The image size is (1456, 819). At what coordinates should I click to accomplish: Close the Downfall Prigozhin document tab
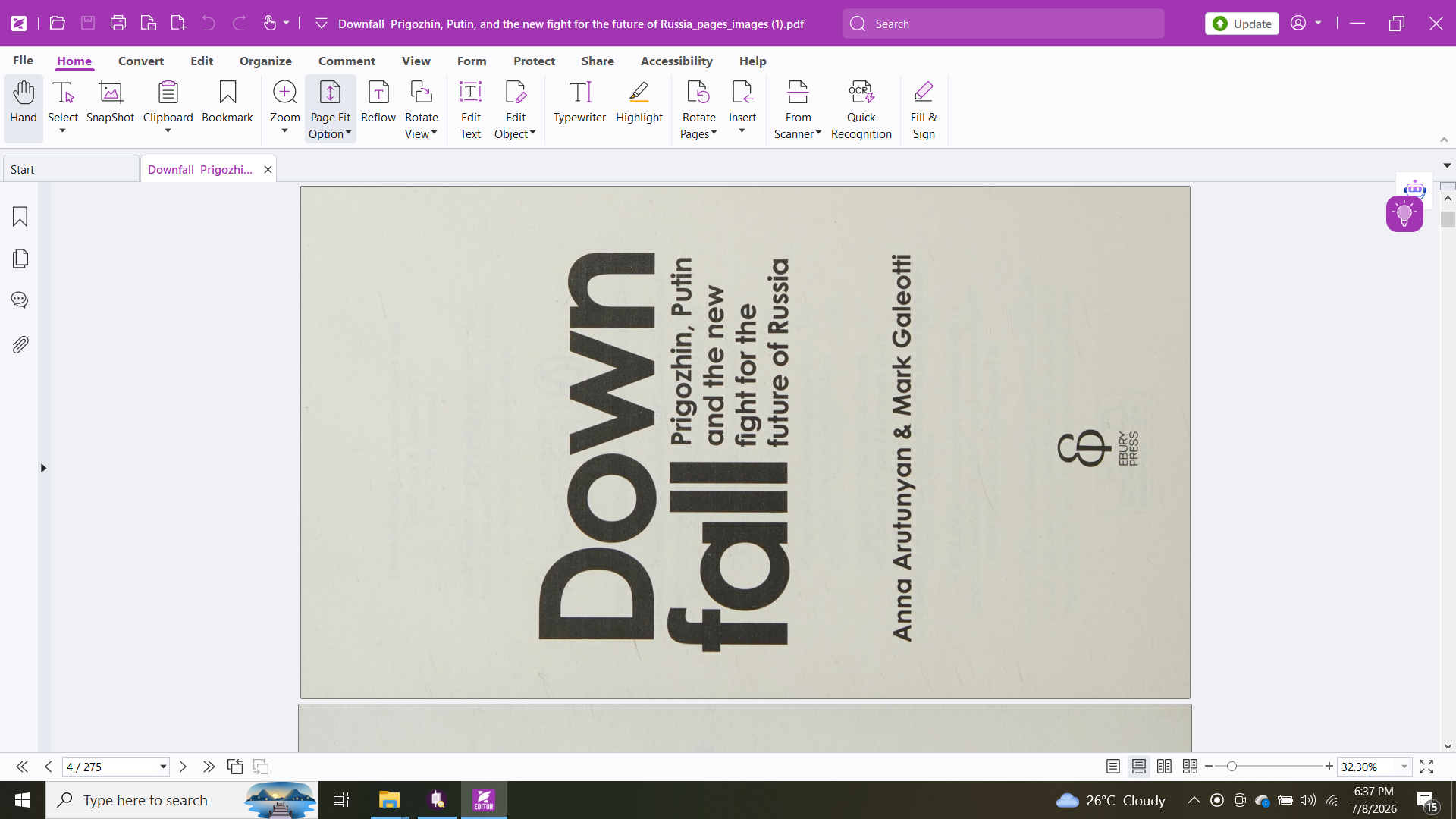pyautogui.click(x=268, y=169)
